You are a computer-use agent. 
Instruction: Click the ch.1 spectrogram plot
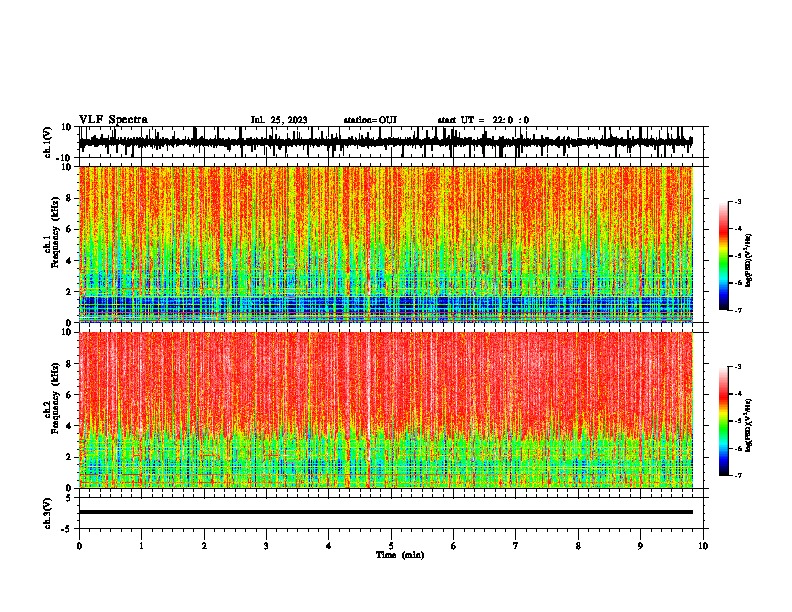click(x=386, y=244)
